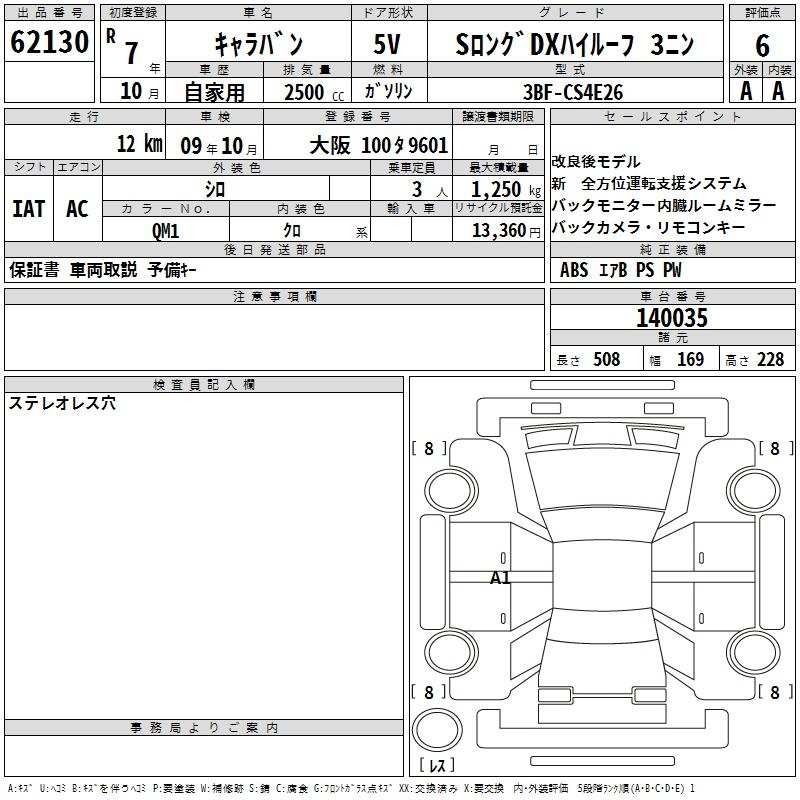This screenshot has width=800, height=800.
Task: Click the chassis number 140035
Action: click(x=671, y=318)
